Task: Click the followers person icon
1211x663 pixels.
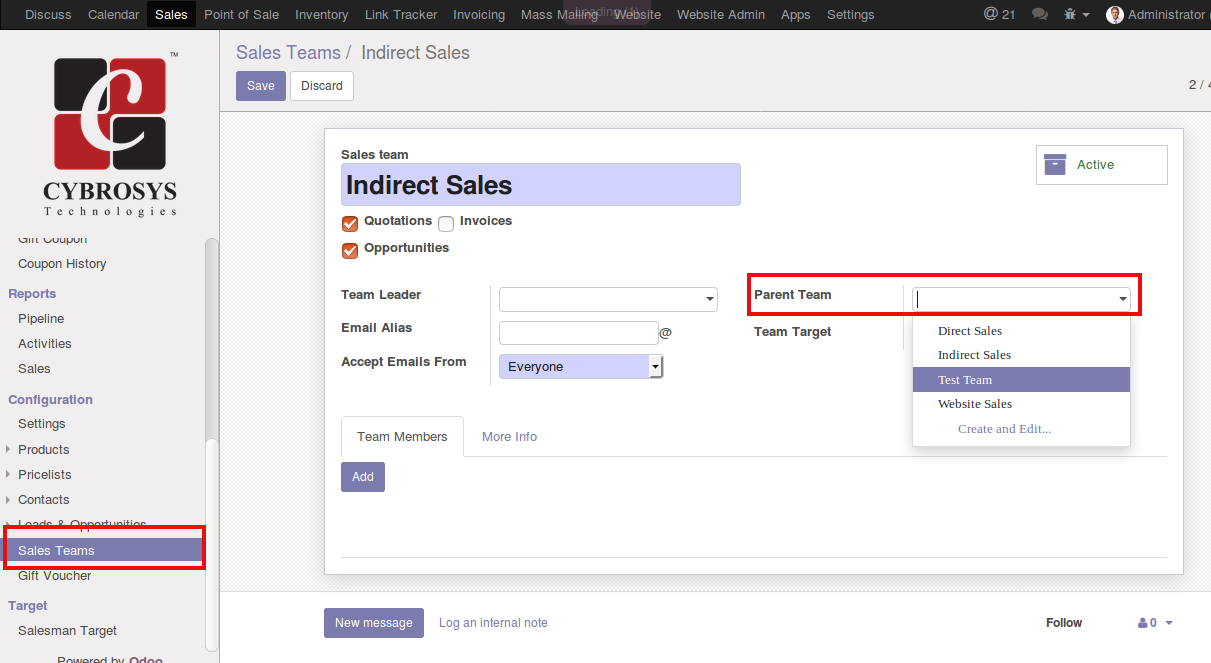Action: click(1143, 623)
